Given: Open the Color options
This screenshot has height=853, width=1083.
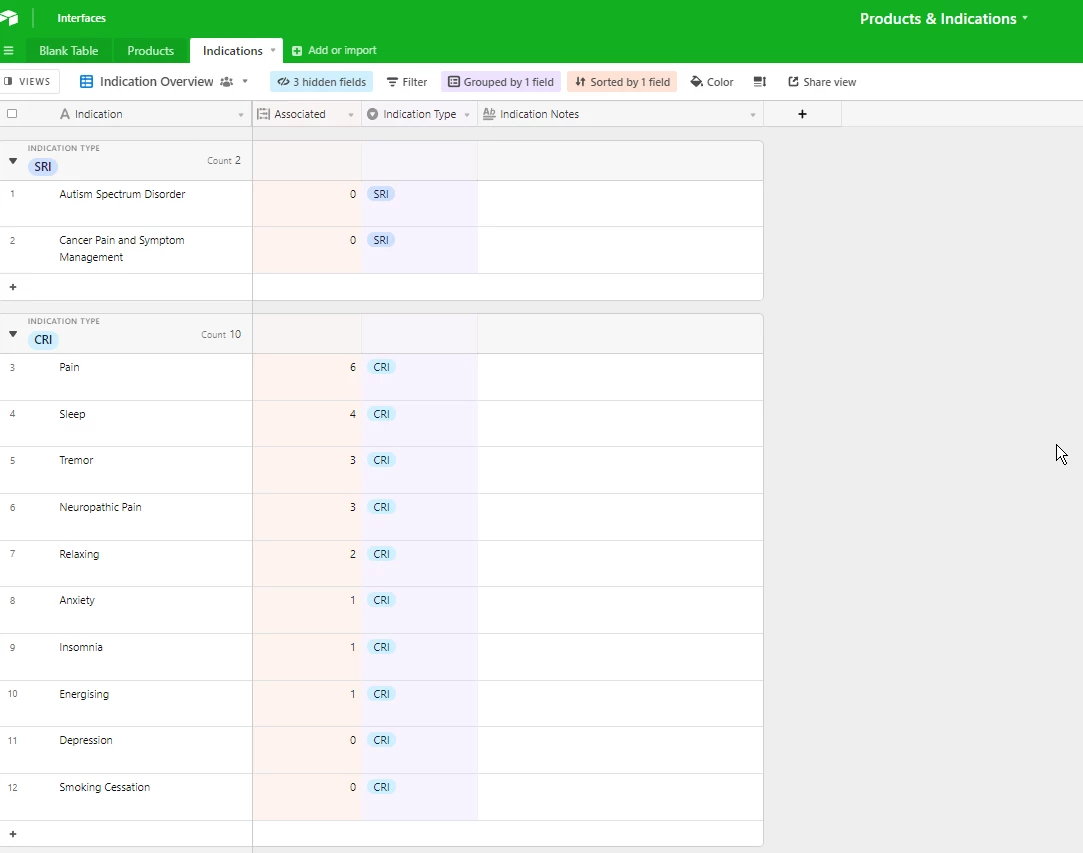Looking at the screenshot, I should click(712, 82).
